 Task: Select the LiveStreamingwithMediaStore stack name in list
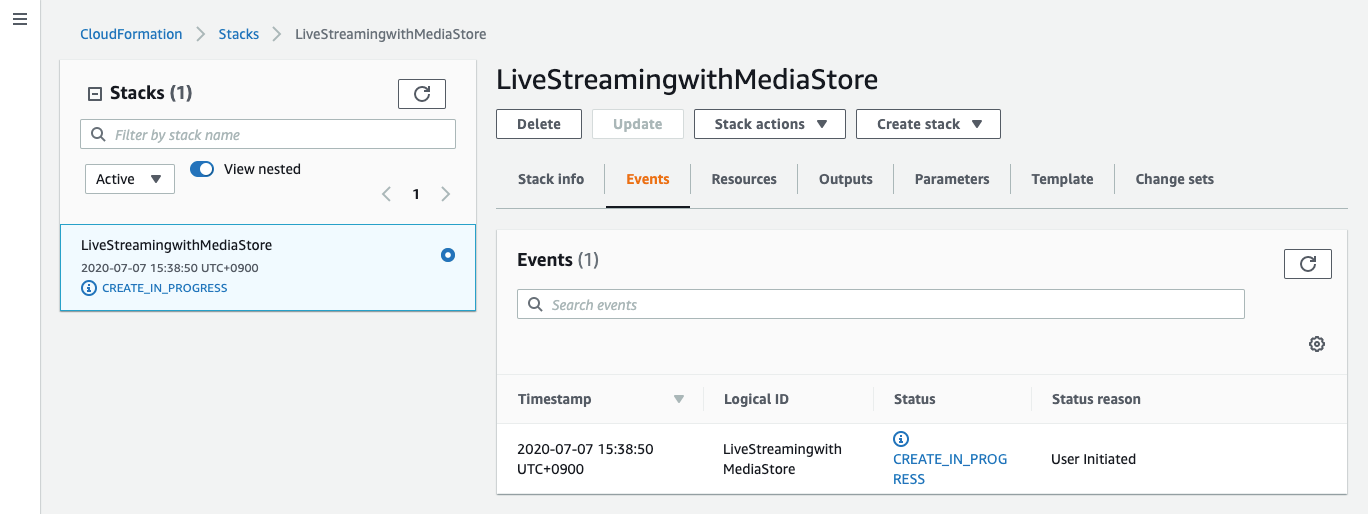click(176, 245)
